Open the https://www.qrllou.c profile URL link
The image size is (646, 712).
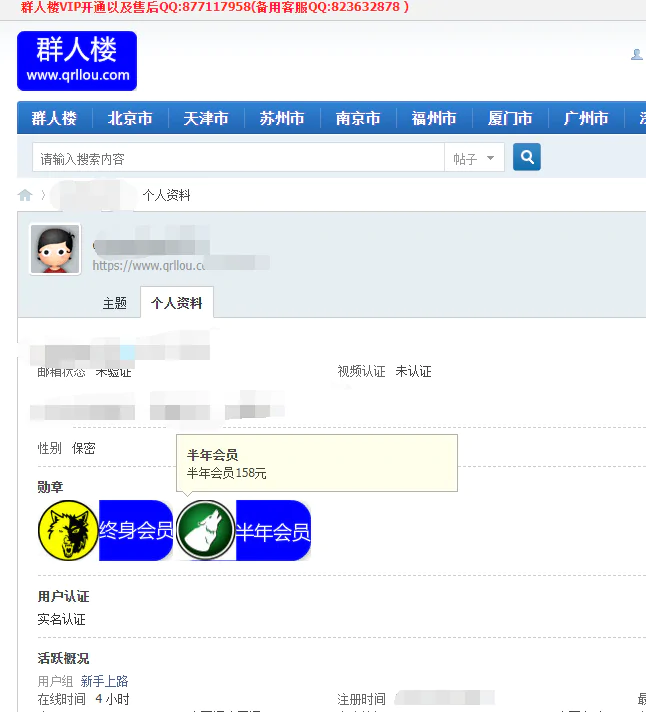coord(148,265)
